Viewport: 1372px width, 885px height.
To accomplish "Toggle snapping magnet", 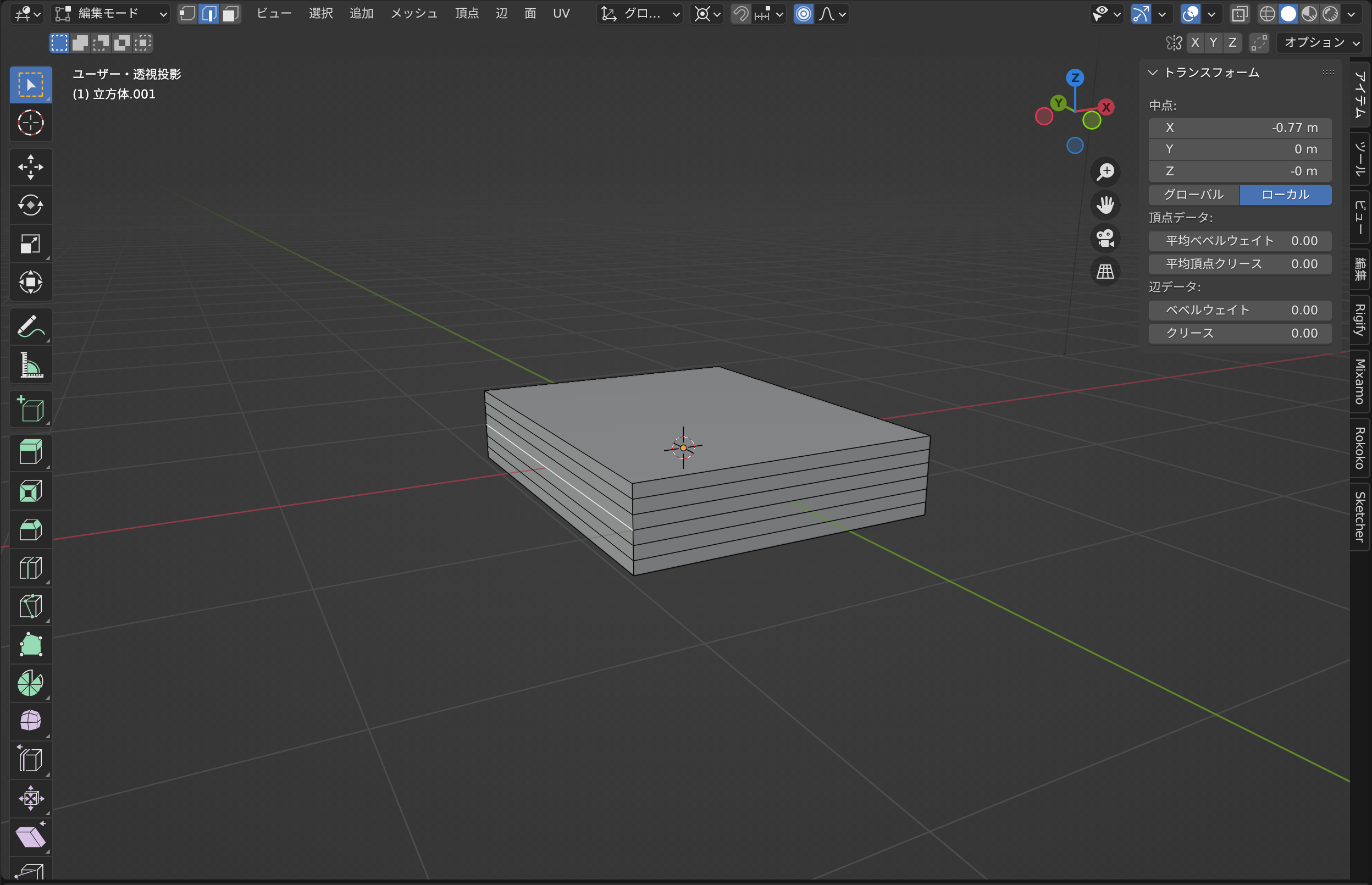I will 741,13.
